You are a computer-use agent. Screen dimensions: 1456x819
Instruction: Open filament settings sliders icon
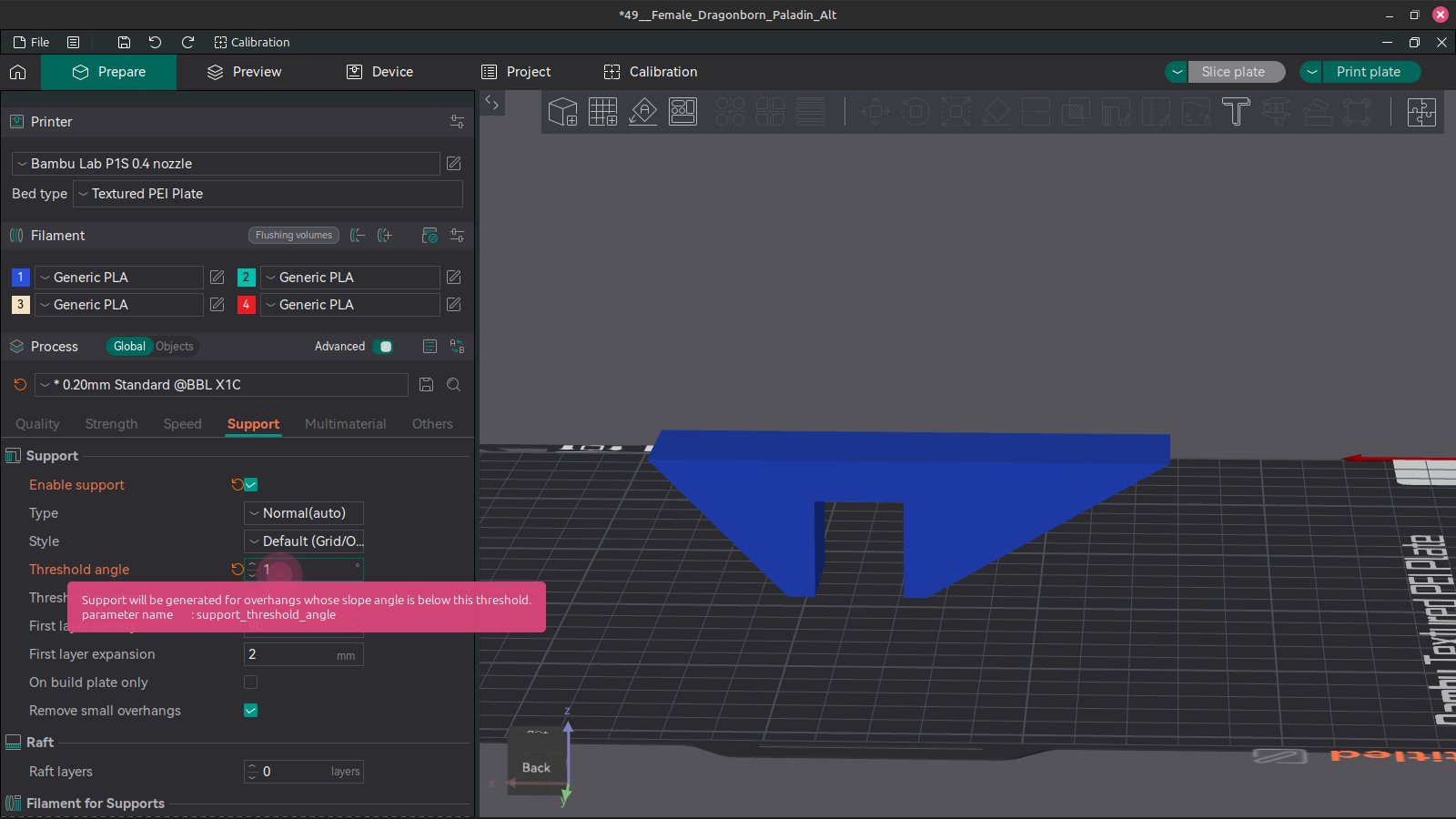click(457, 235)
